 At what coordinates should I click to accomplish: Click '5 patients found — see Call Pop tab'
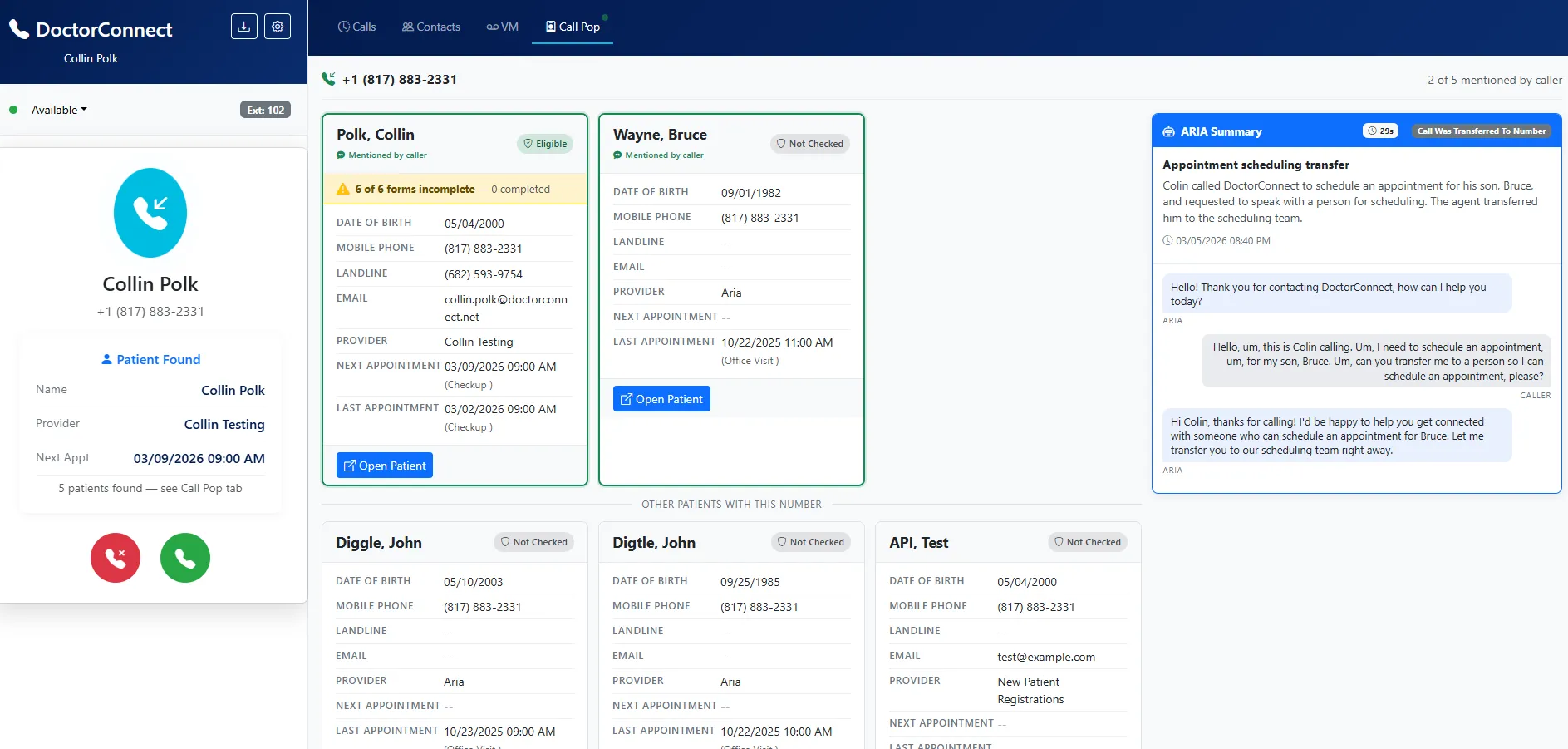pos(150,488)
